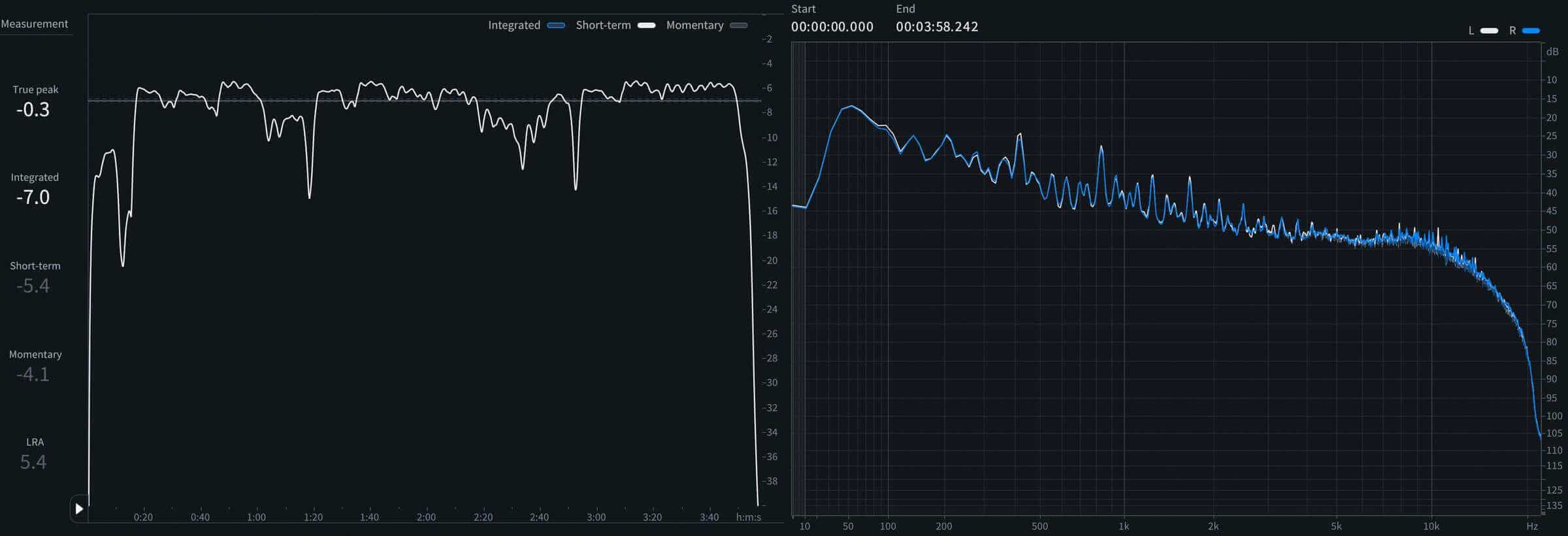Click the LRA value 5.4
1568x536 pixels.
[x=33, y=463]
